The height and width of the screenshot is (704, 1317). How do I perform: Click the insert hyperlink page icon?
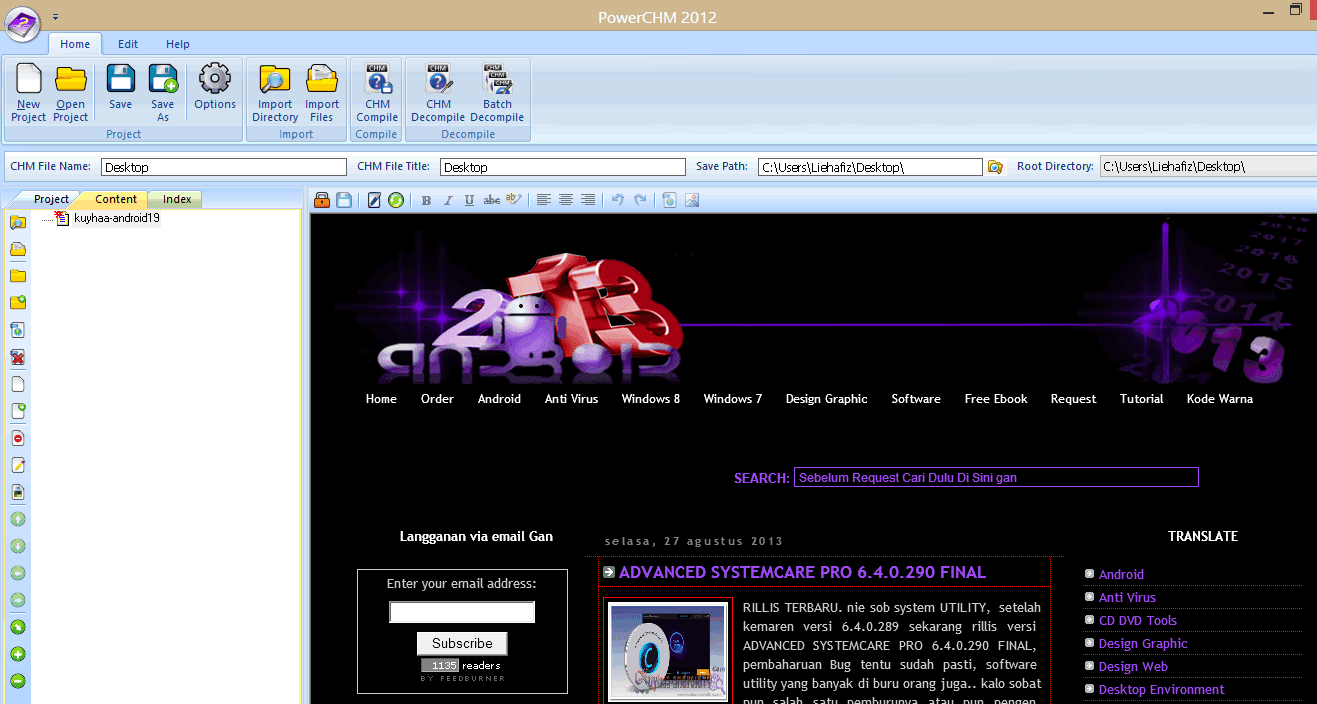670,200
